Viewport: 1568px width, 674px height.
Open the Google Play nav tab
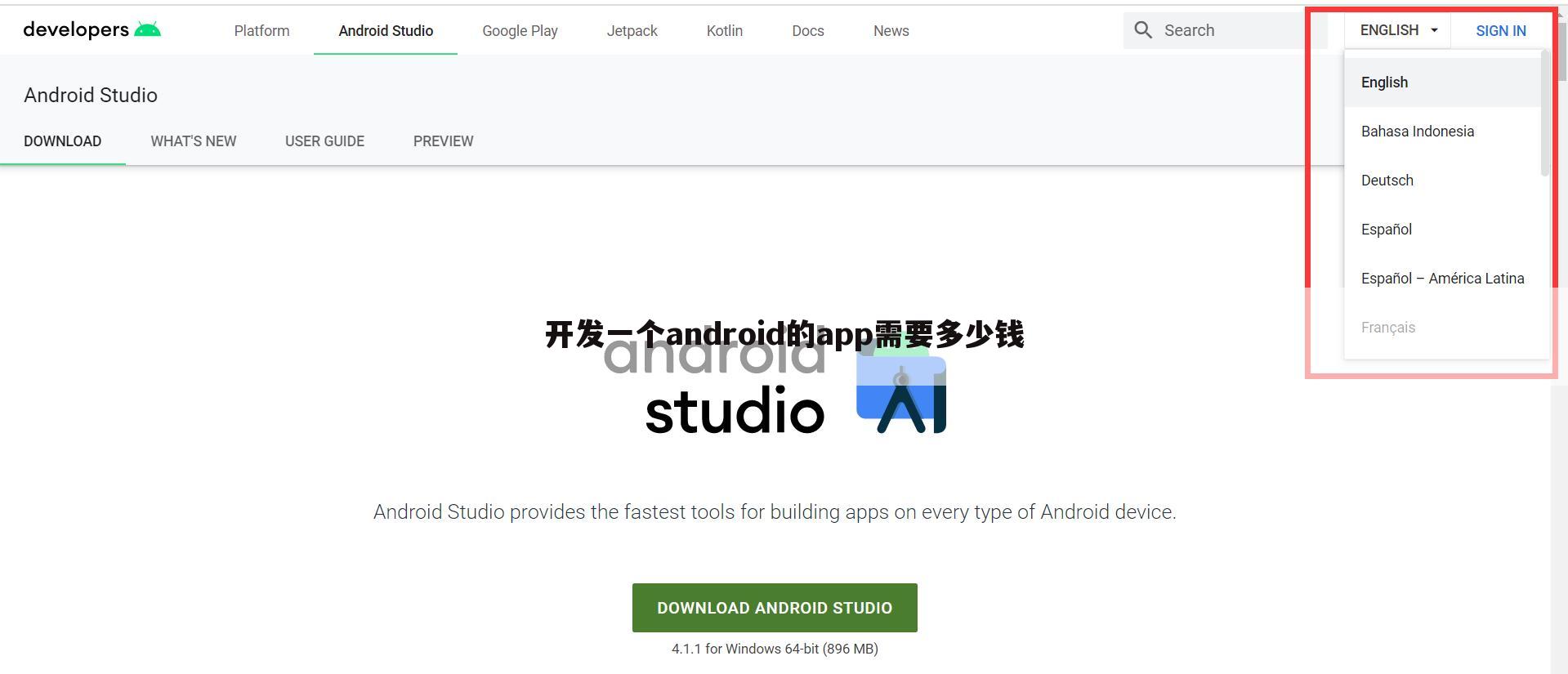(x=520, y=30)
